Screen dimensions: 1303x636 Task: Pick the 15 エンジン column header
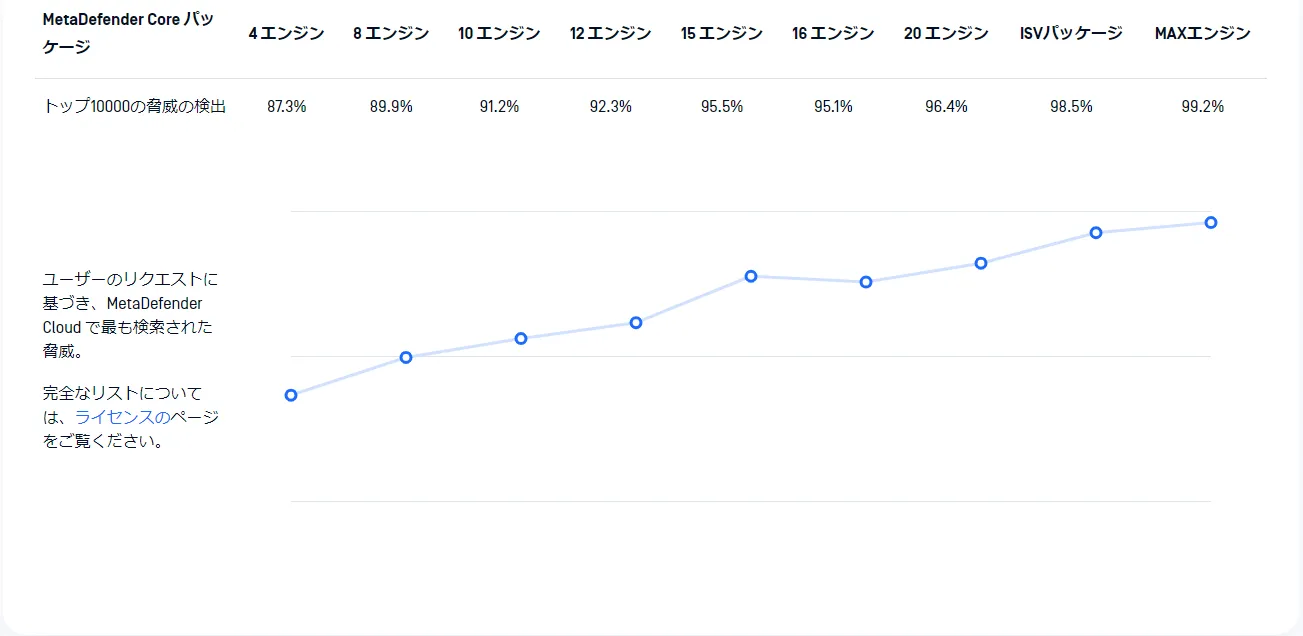click(722, 33)
